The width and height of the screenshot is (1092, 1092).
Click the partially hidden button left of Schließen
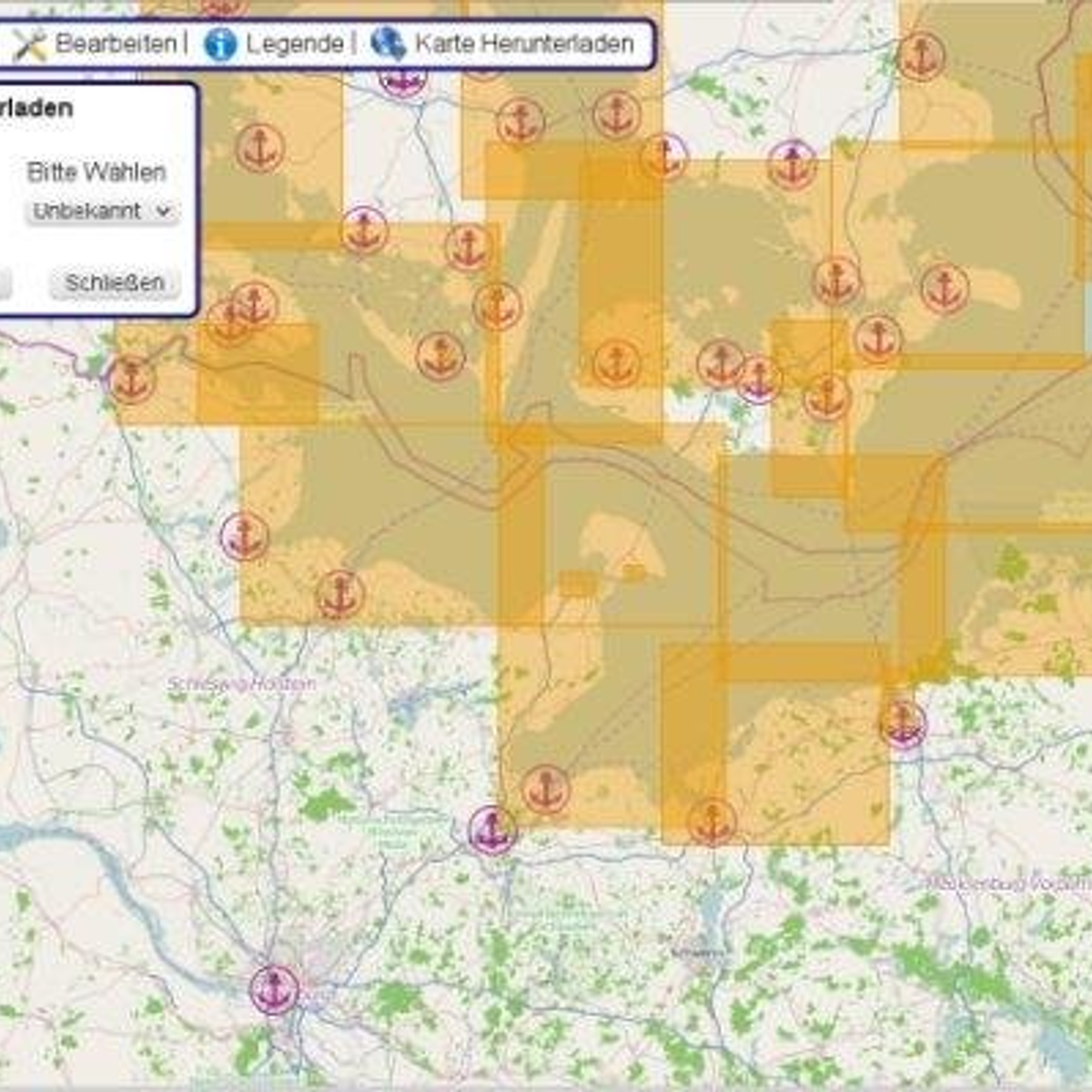pyautogui.click(x=5, y=283)
